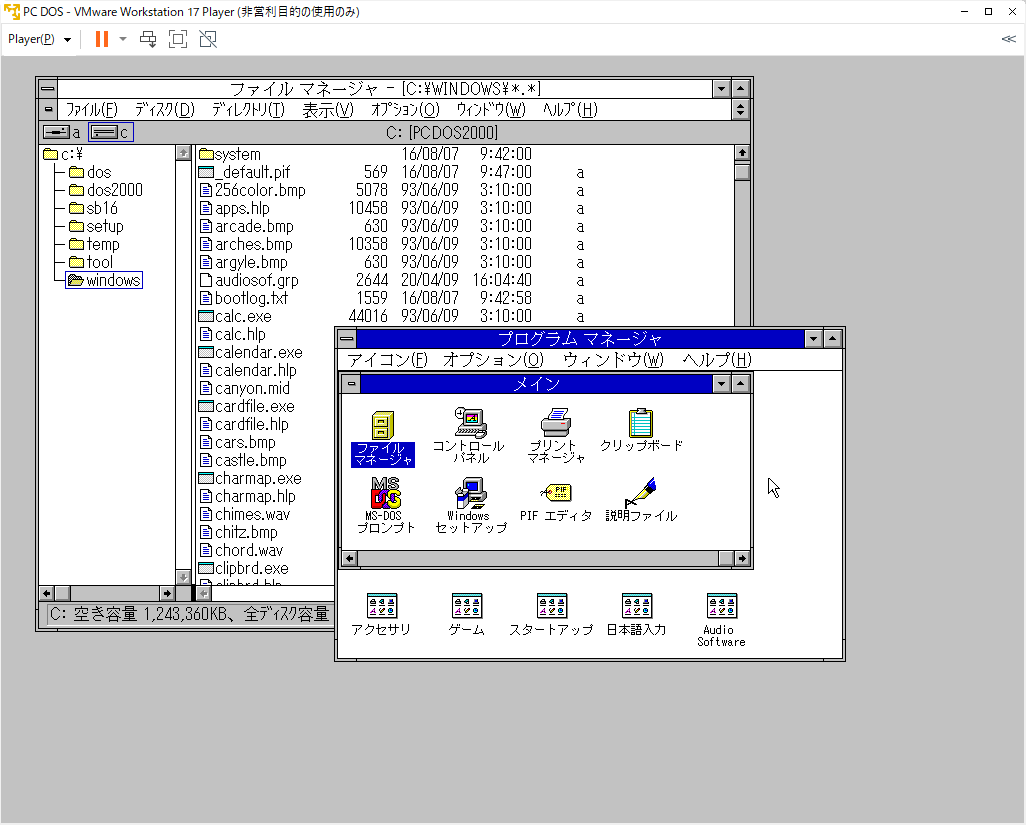Collapse the VMware toolbar with chevron icon

point(1008,39)
